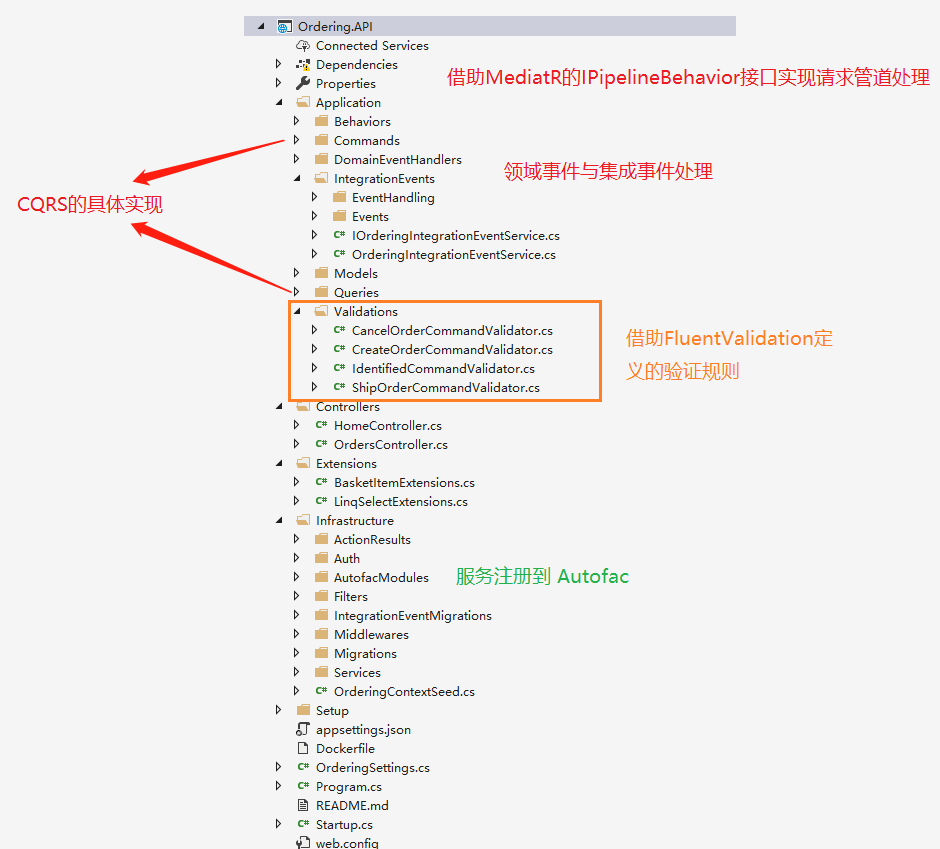Click the C# icon beside Startup.cs
The width and height of the screenshot is (940, 849).
coord(303,825)
